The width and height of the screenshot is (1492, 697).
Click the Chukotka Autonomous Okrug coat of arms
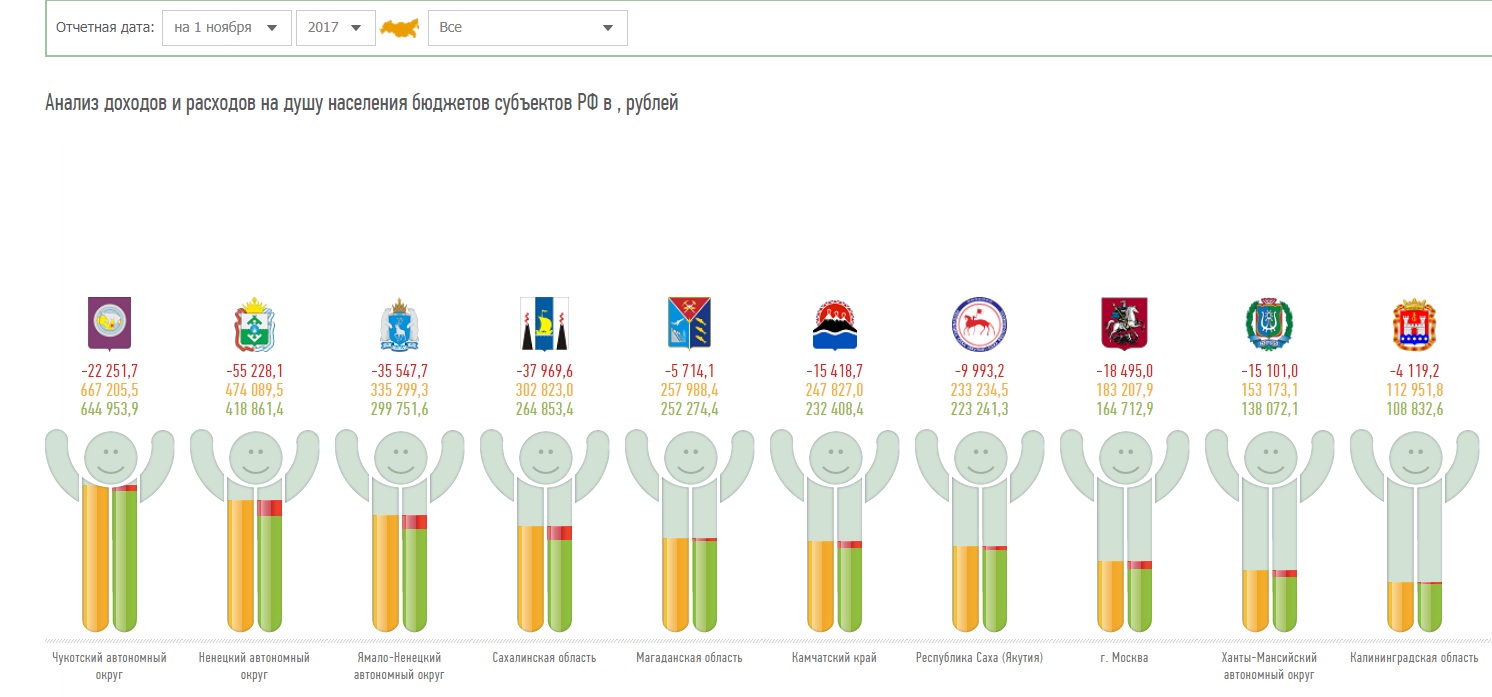[x=109, y=321]
